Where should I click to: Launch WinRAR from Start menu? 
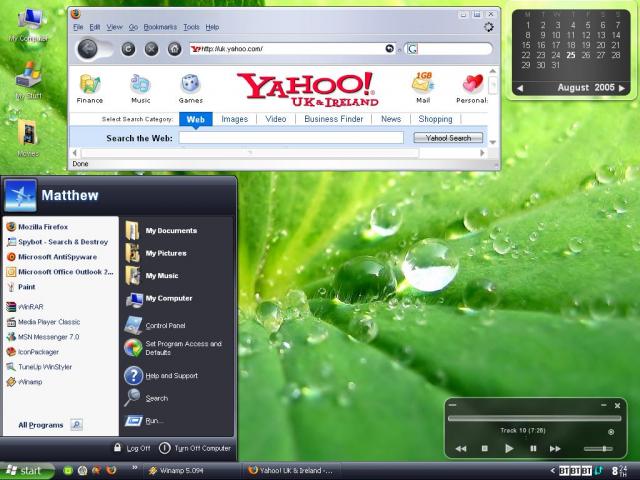pos(25,307)
